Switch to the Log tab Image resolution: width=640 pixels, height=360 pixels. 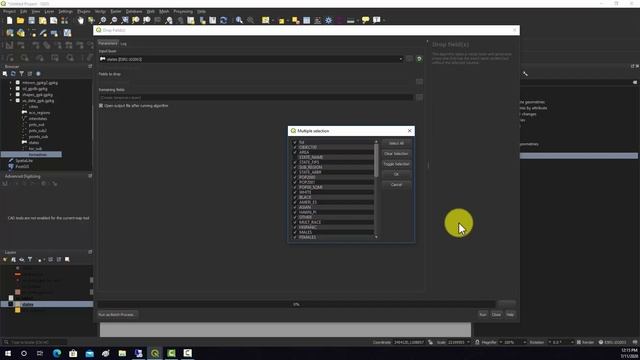tap(123, 44)
